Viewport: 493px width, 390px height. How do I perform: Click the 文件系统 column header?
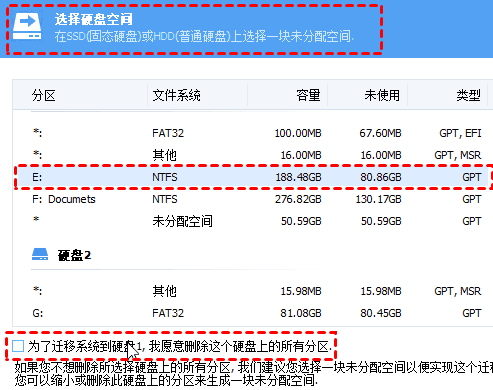(176, 95)
